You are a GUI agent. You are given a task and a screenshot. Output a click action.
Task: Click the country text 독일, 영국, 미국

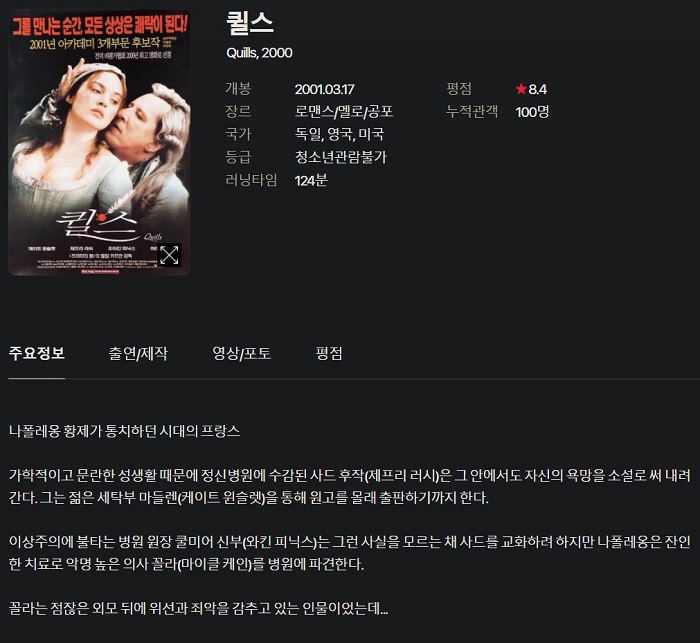coord(339,134)
